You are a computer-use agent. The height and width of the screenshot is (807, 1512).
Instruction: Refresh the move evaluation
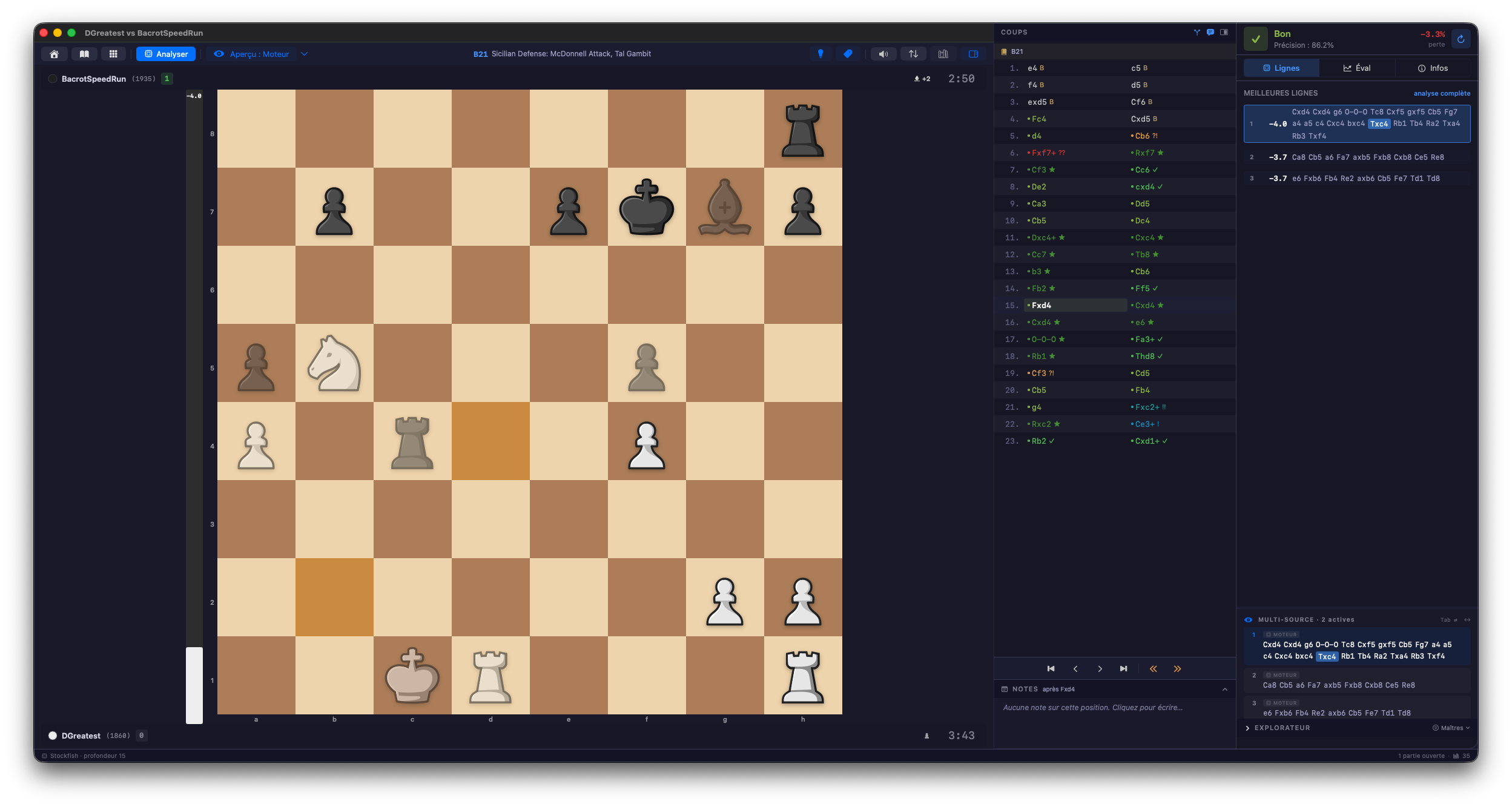point(1461,39)
